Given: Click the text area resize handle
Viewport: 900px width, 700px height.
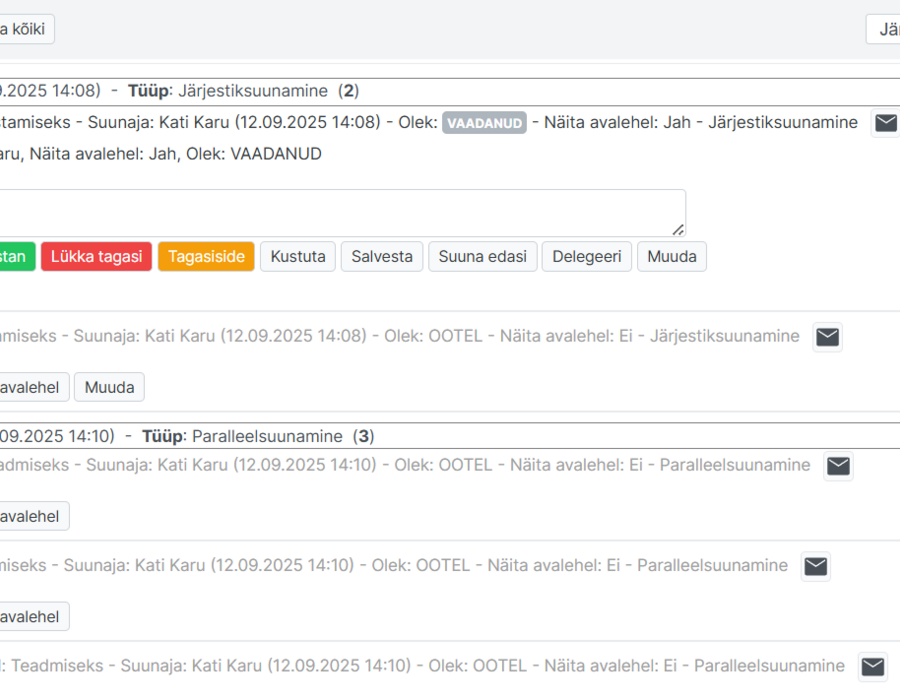Looking at the screenshot, I should (678, 230).
